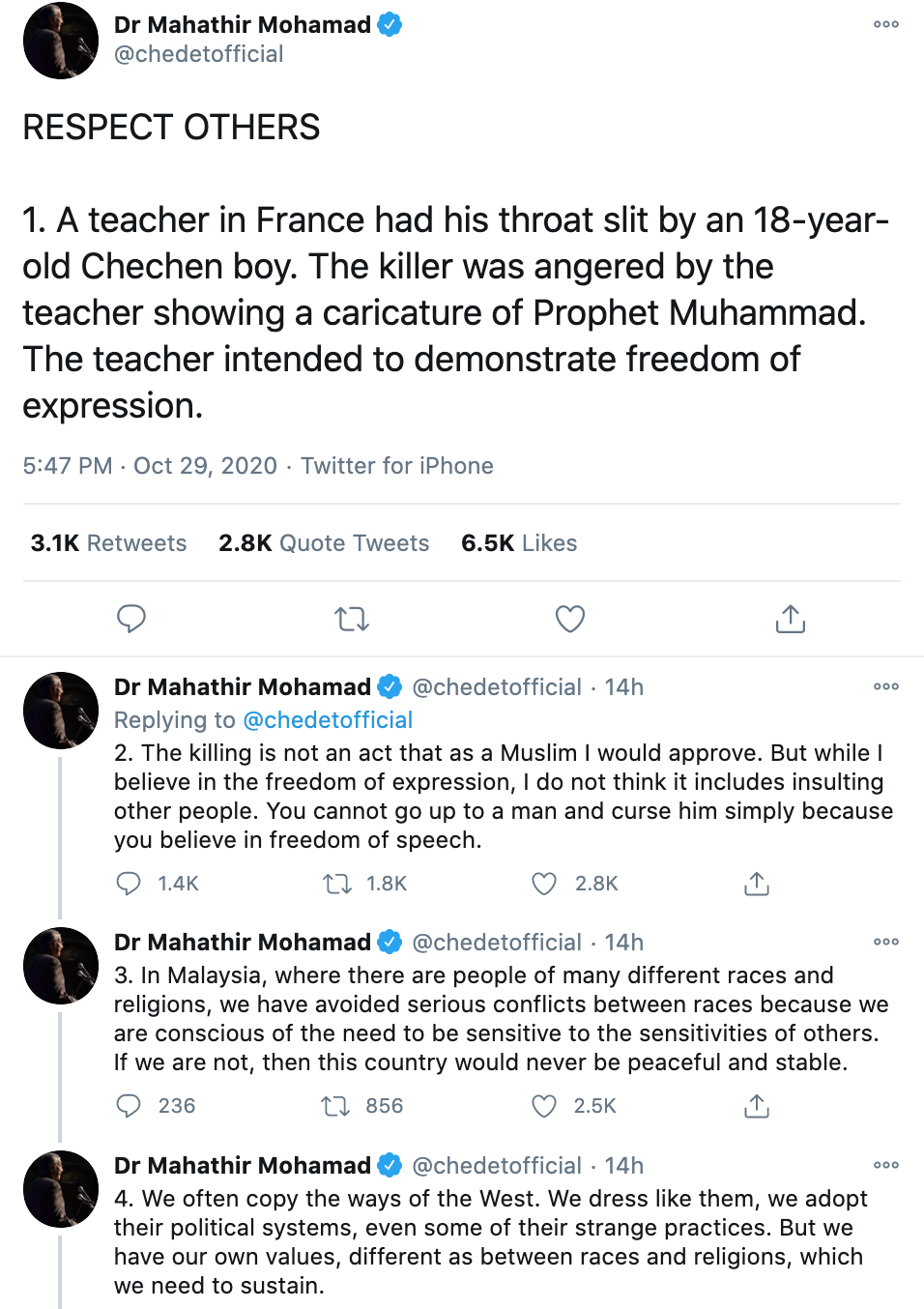Retweet tweet 3 with 856 retweets
Image resolution: width=924 pixels, height=1309 pixels.
[x=336, y=1106]
